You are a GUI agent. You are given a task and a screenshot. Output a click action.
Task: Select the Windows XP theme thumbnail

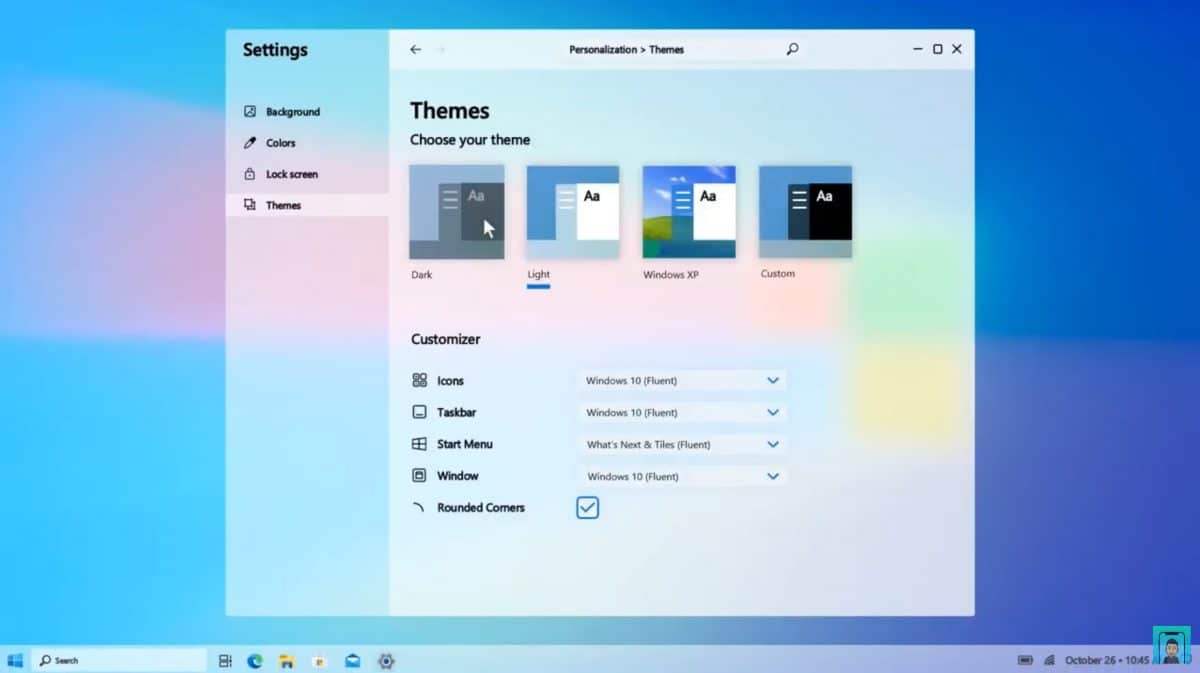coord(688,210)
